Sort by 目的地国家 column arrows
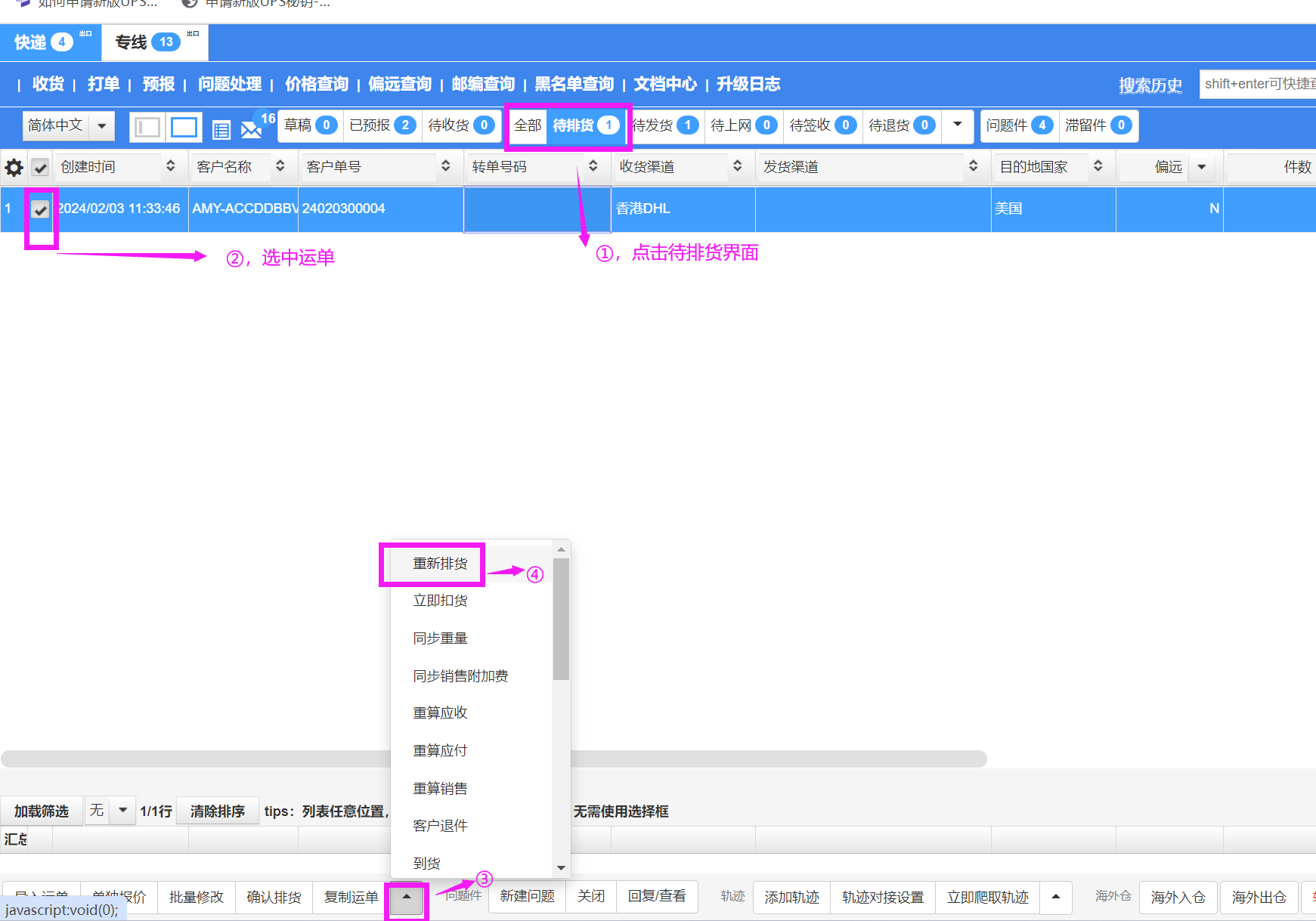Viewport: 1316px width, 921px height. coord(1098,166)
